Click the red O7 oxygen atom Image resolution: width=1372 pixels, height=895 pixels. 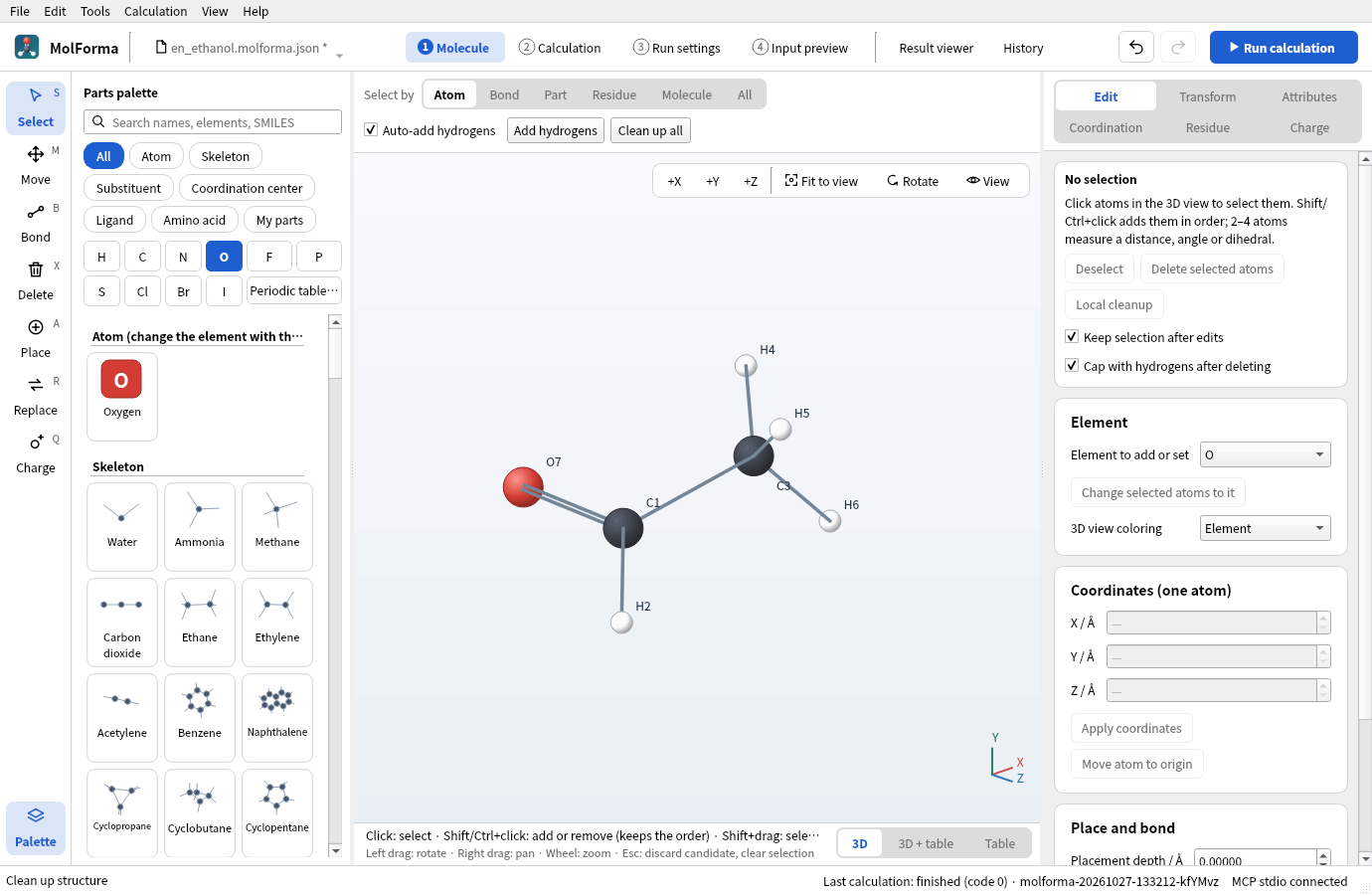pyautogui.click(x=523, y=487)
